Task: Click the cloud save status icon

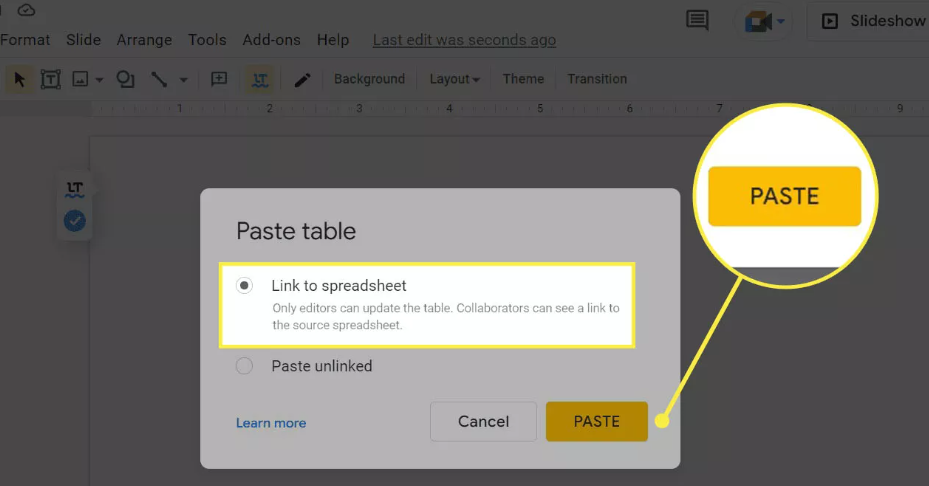Action: click(26, 9)
